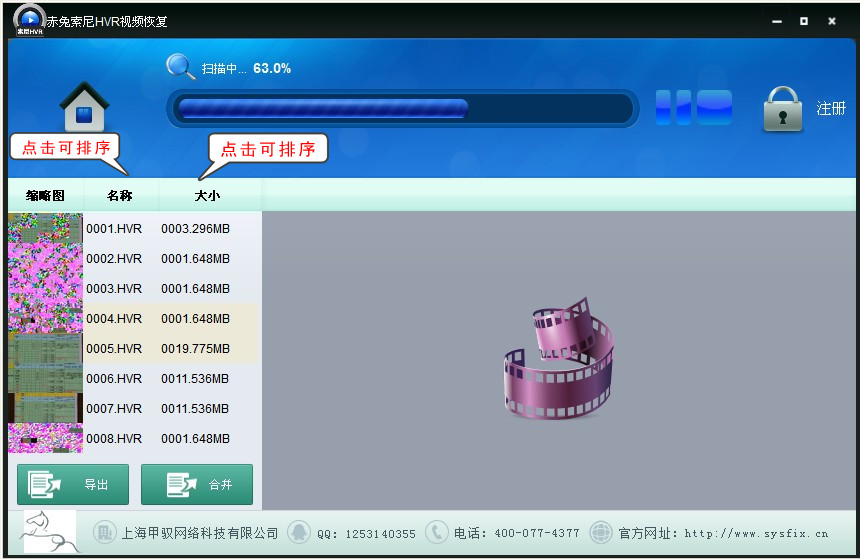Click title text 赤兔索尼HVR视频恢复
The width and height of the screenshot is (860, 559).
(107, 21)
